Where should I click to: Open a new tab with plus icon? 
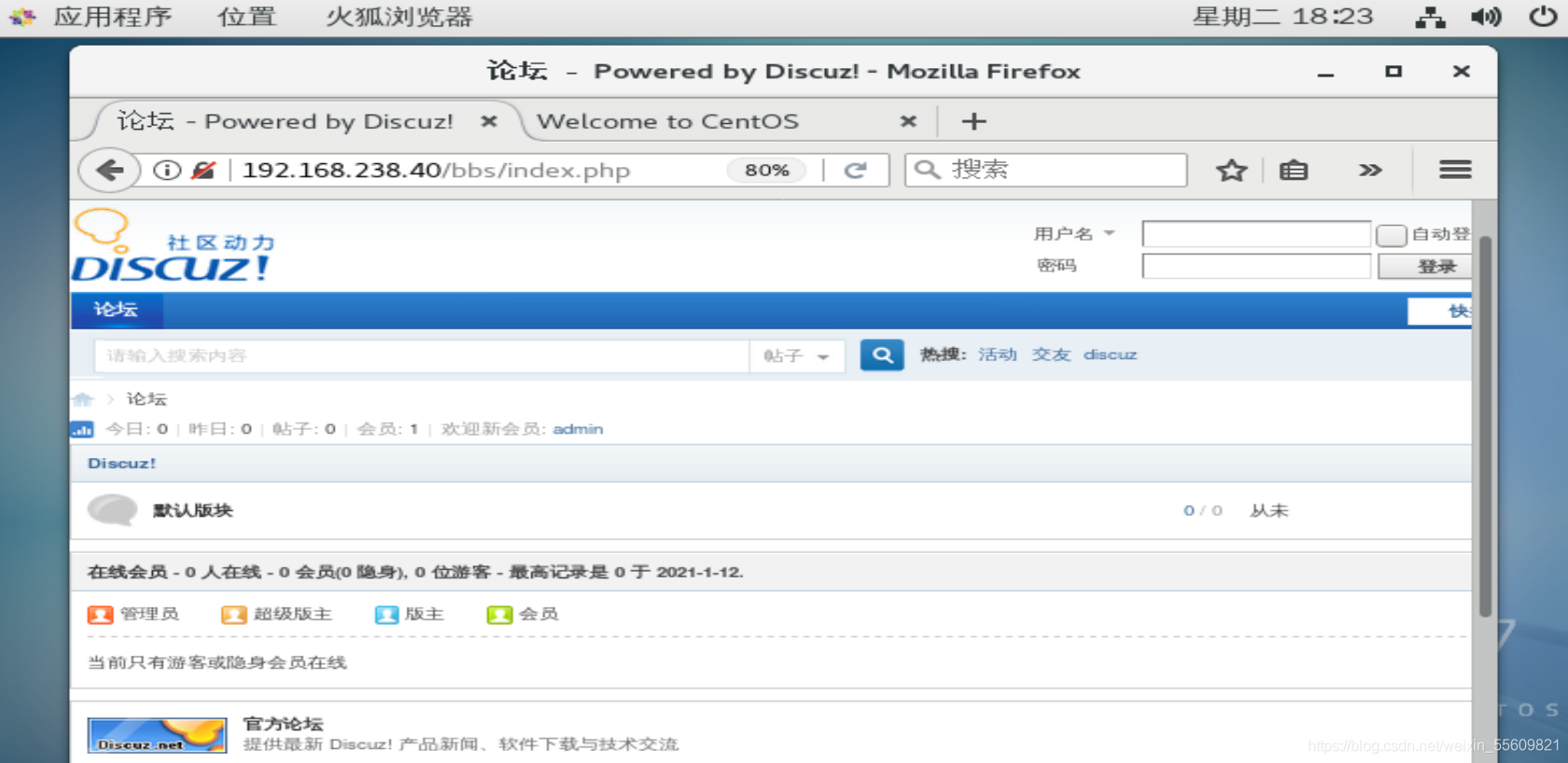pos(973,121)
